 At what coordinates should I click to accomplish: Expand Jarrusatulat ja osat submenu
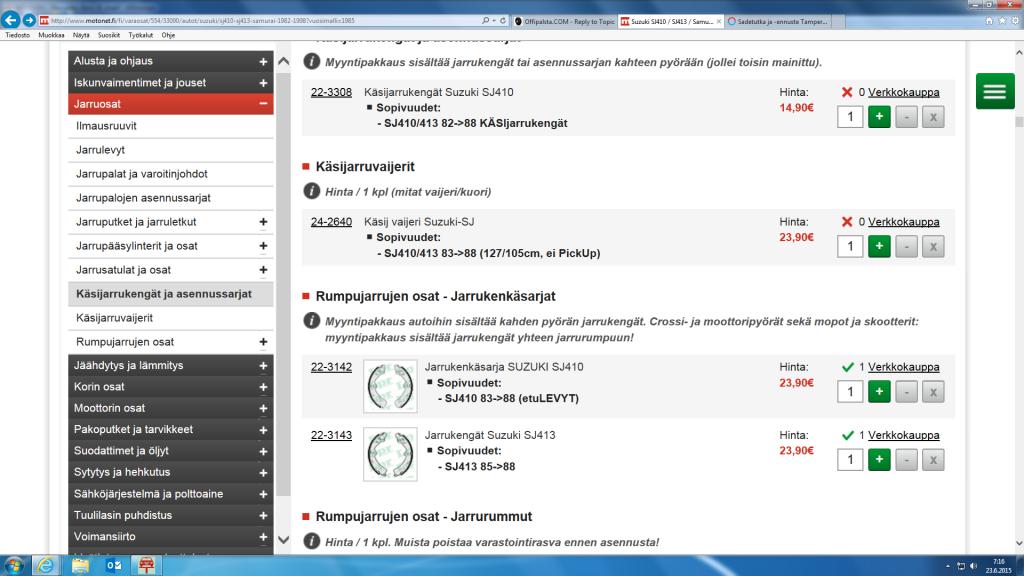point(263,270)
